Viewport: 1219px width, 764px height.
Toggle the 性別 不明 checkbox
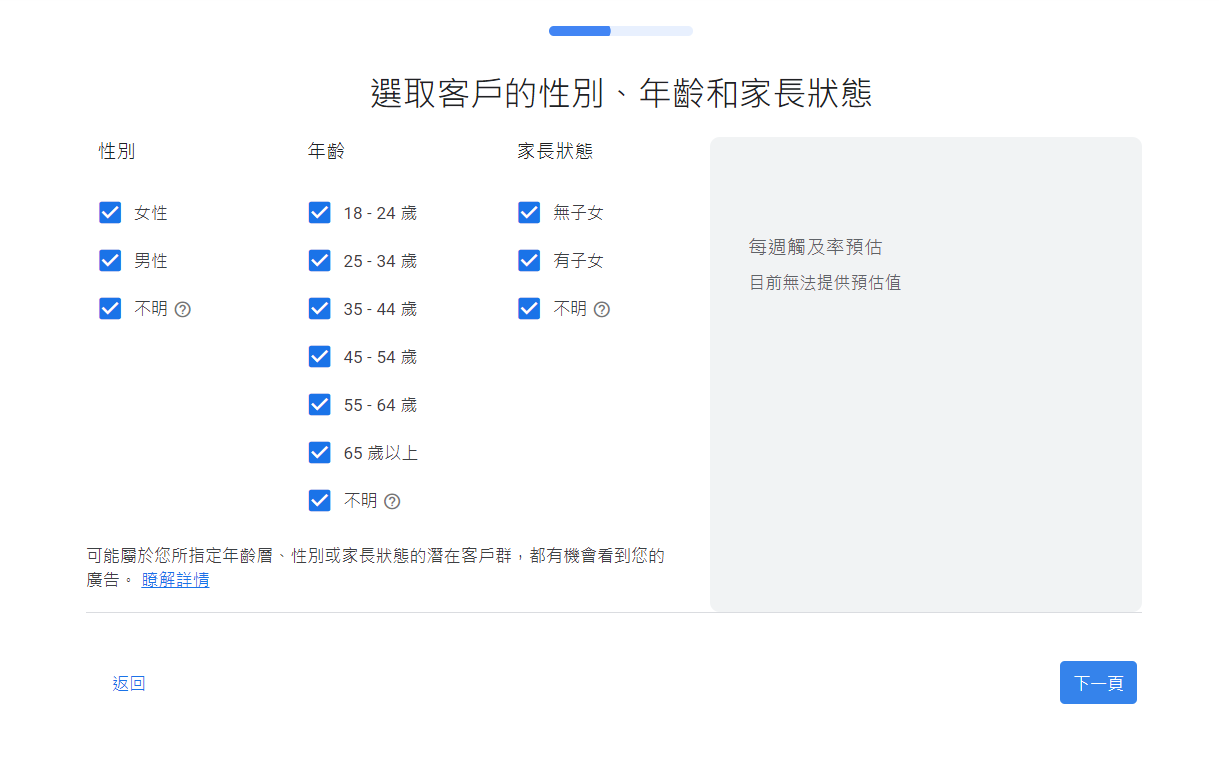point(110,309)
